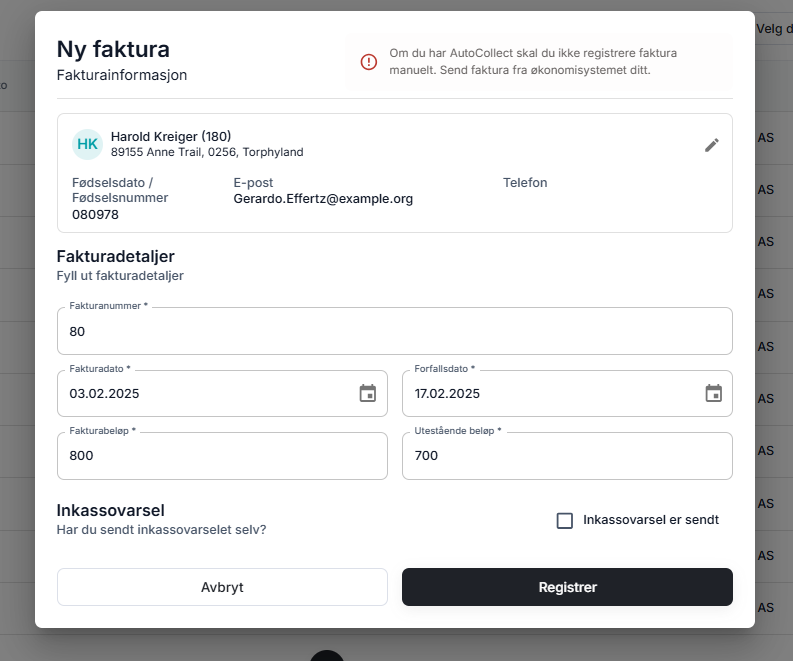The height and width of the screenshot is (661, 793).
Task: Click the customer name Harold Kreiger (180)
Action: click(x=171, y=137)
